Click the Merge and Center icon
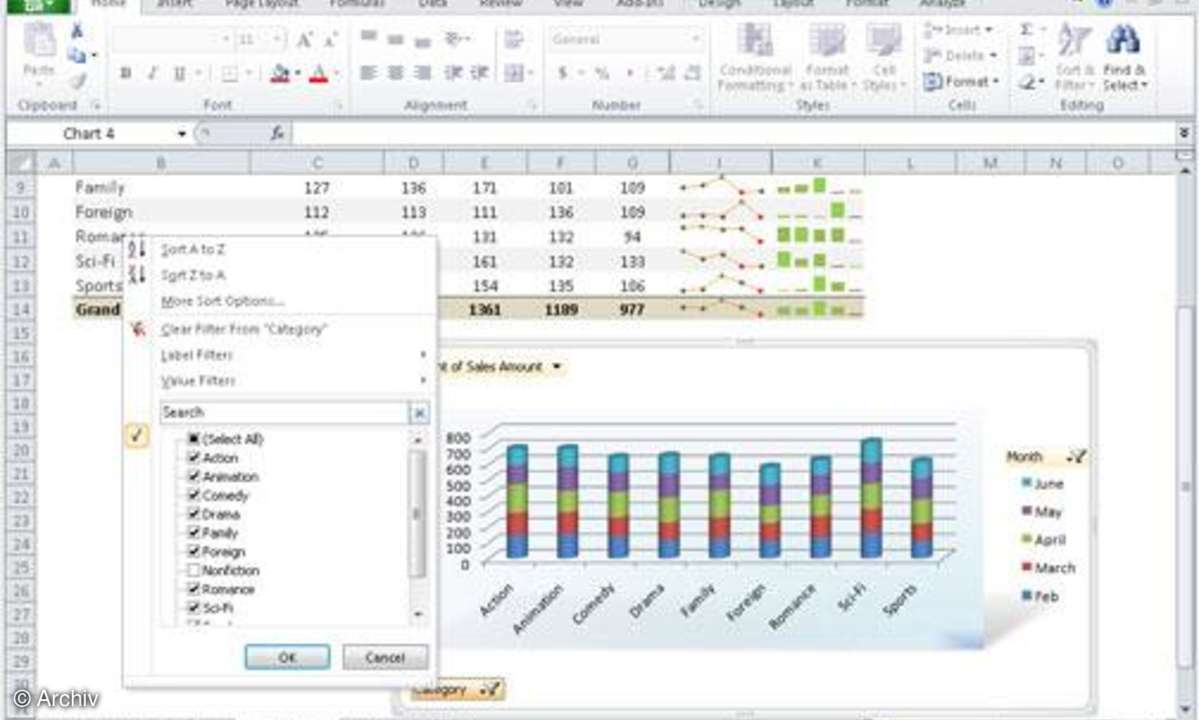 coord(514,73)
